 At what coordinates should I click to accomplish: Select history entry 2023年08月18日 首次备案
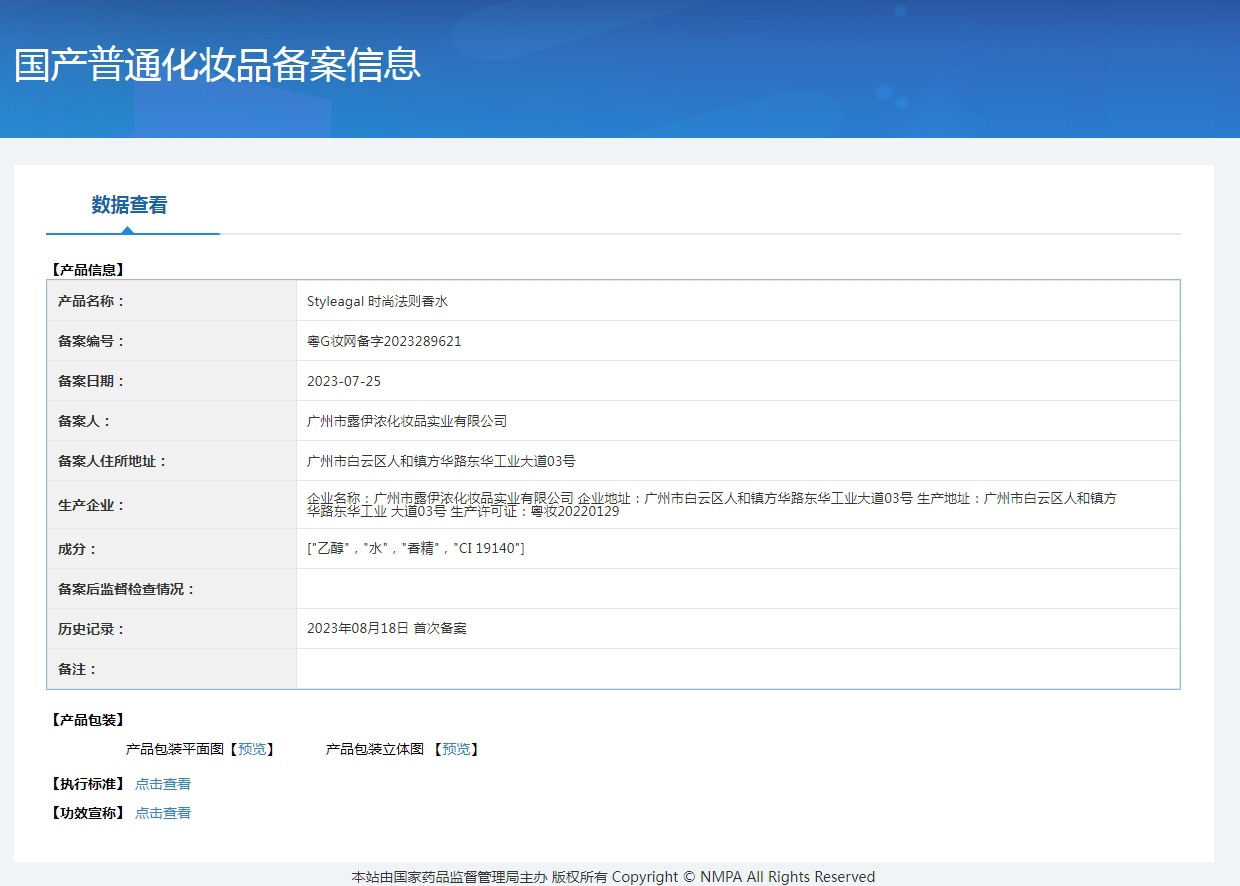[x=387, y=629]
